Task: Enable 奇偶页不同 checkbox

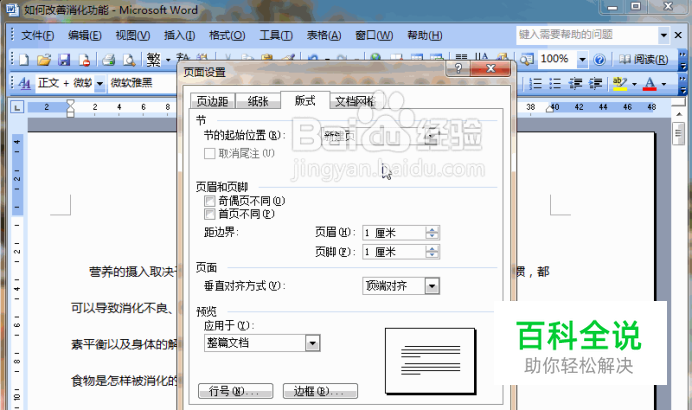Action: [x=210, y=201]
